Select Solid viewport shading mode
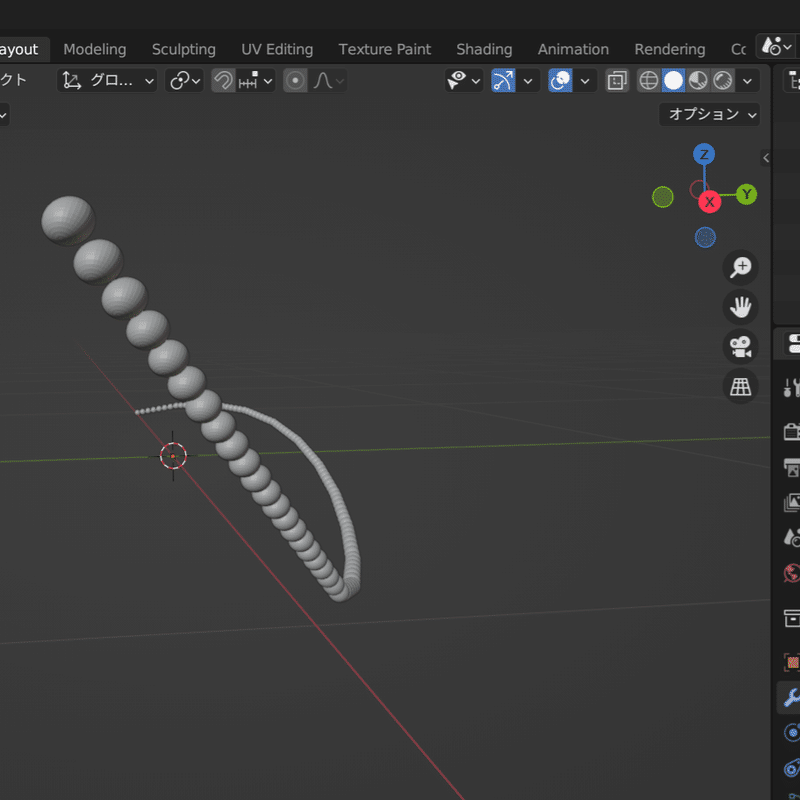This screenshot has width=800, height=800. pyautogui.click(x=674, y=81)
